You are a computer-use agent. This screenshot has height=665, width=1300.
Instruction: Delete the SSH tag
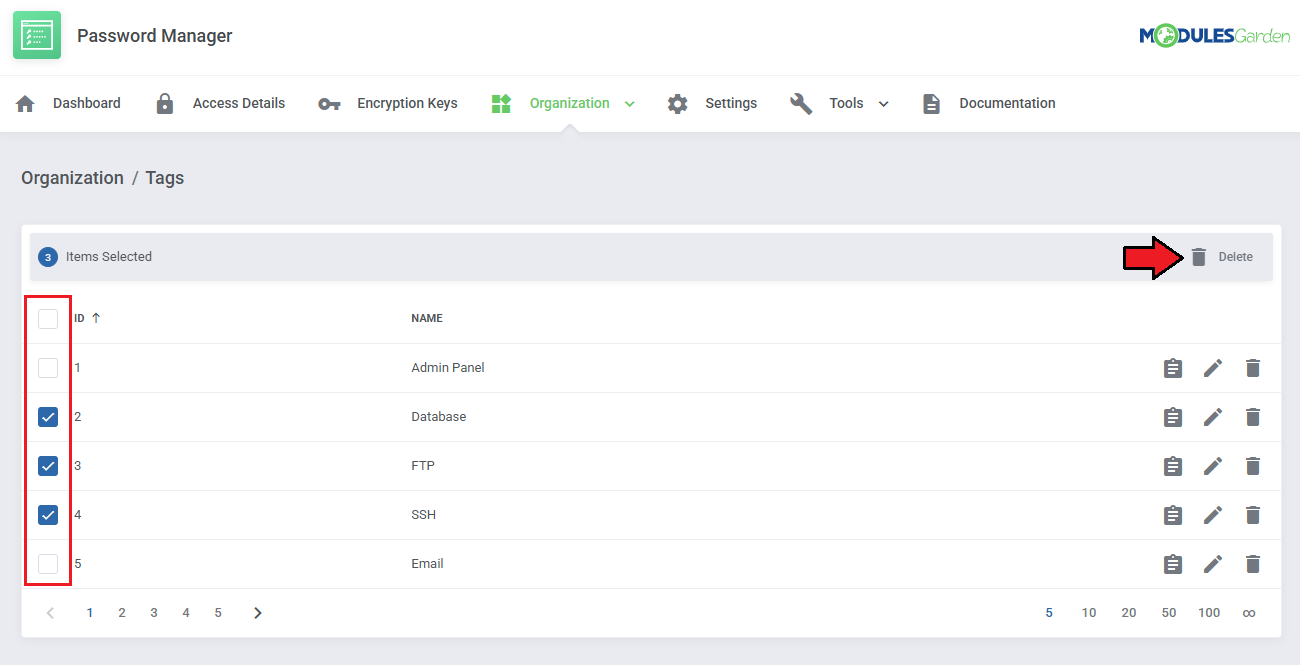pos(1253,515)
